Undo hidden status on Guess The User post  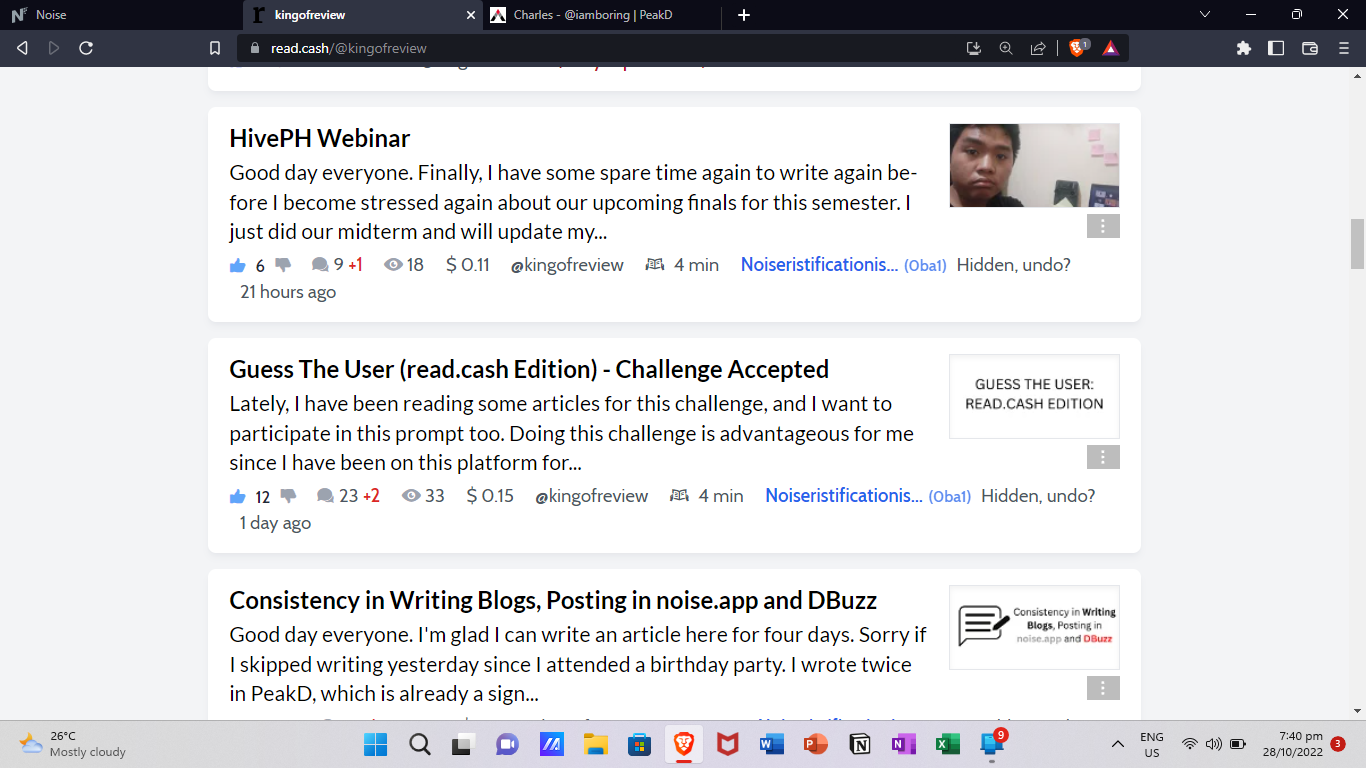1038,496
